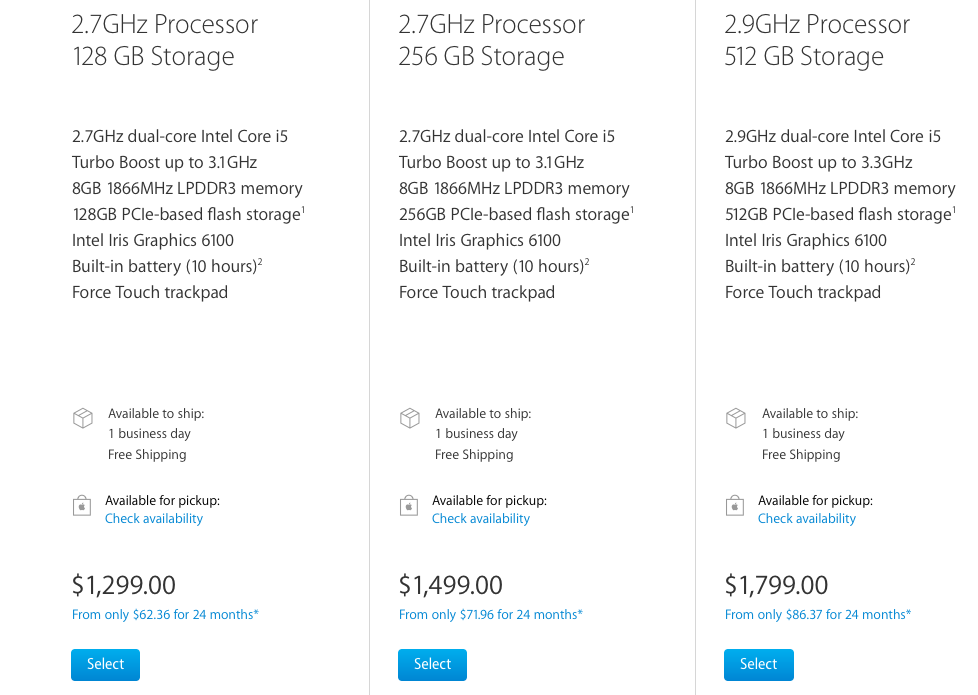Viewport: 978px width, 695px height.
Task: Select the $1,499.00 MacBook configuration
Action: click(432, 664)
